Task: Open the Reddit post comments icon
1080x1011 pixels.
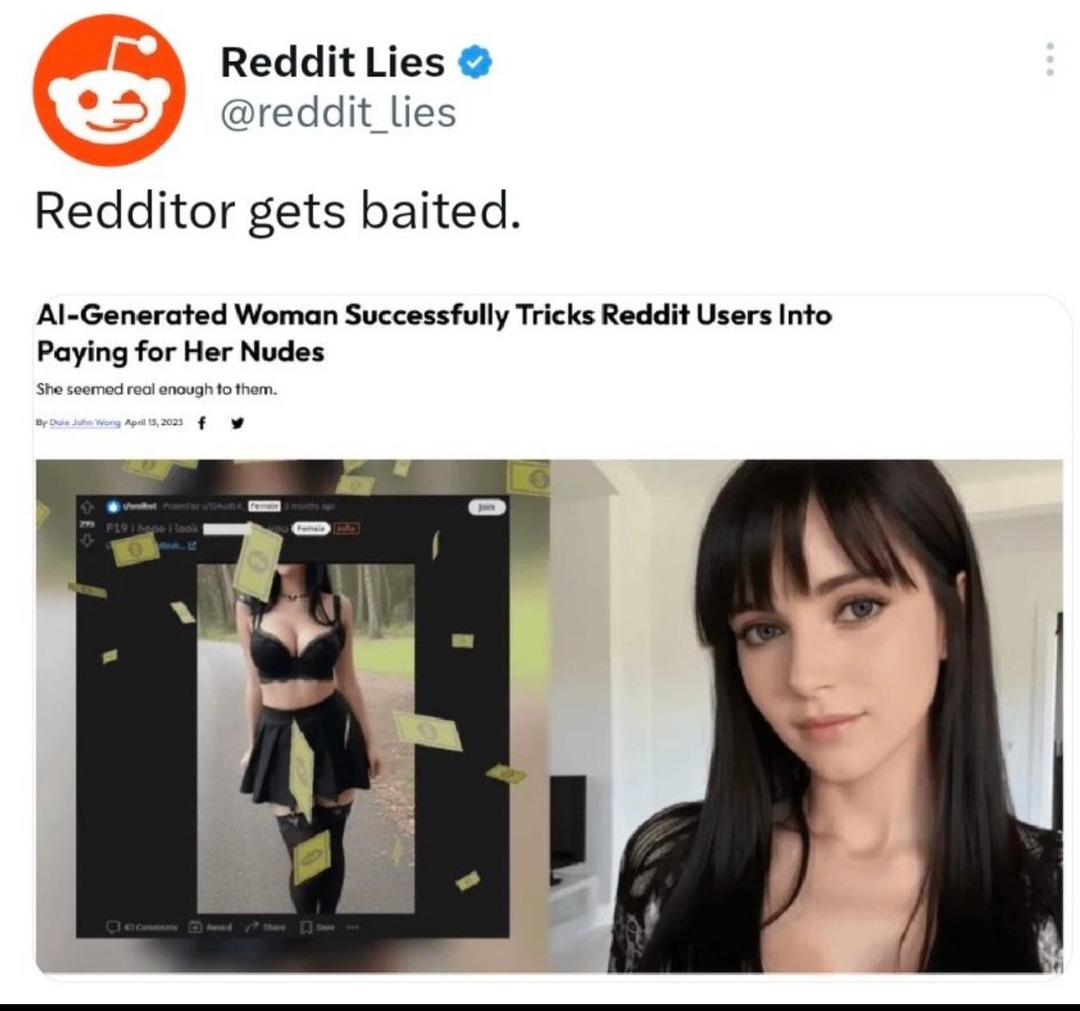Action: [113, 926]
